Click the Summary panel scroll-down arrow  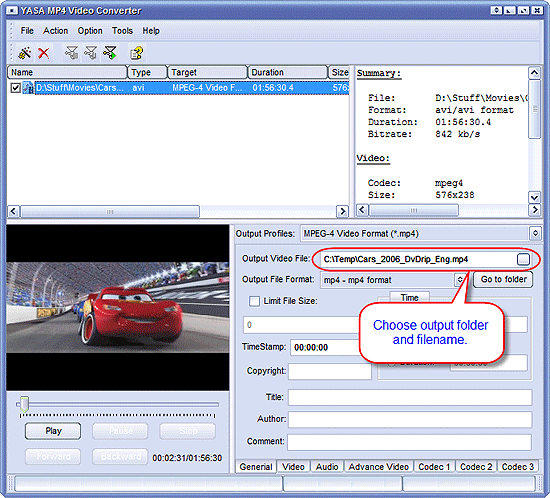[534, 197]
